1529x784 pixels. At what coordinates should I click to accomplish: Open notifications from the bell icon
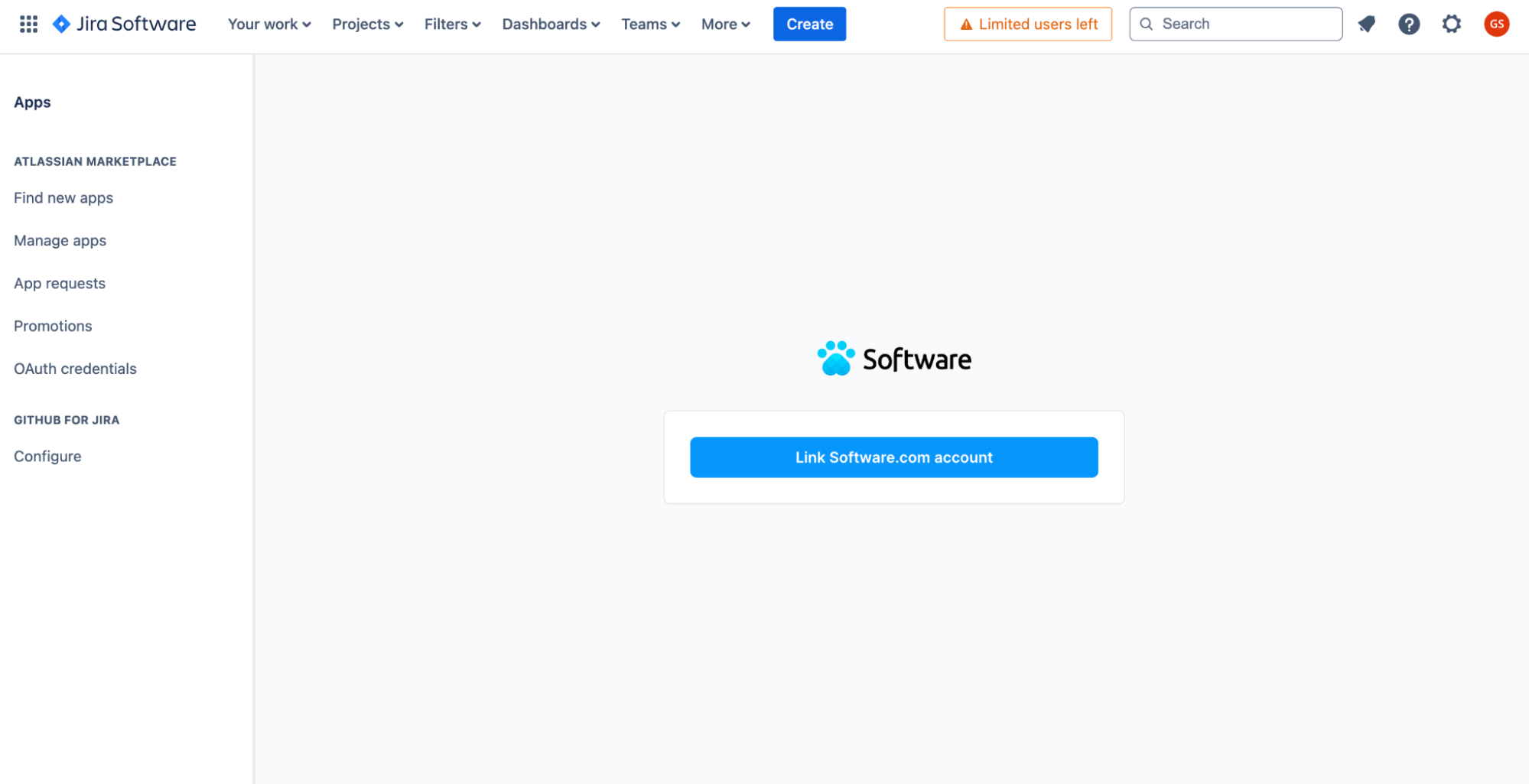[1366, 24]
